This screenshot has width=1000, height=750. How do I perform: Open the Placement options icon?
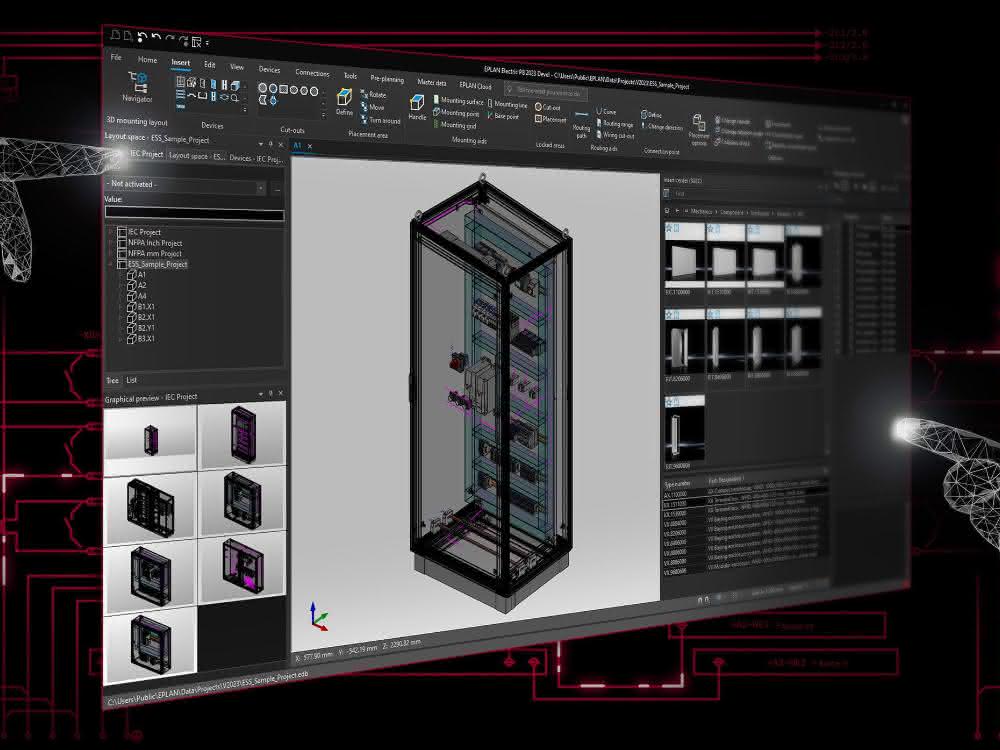pyautogui.click(x=699, y=131)
